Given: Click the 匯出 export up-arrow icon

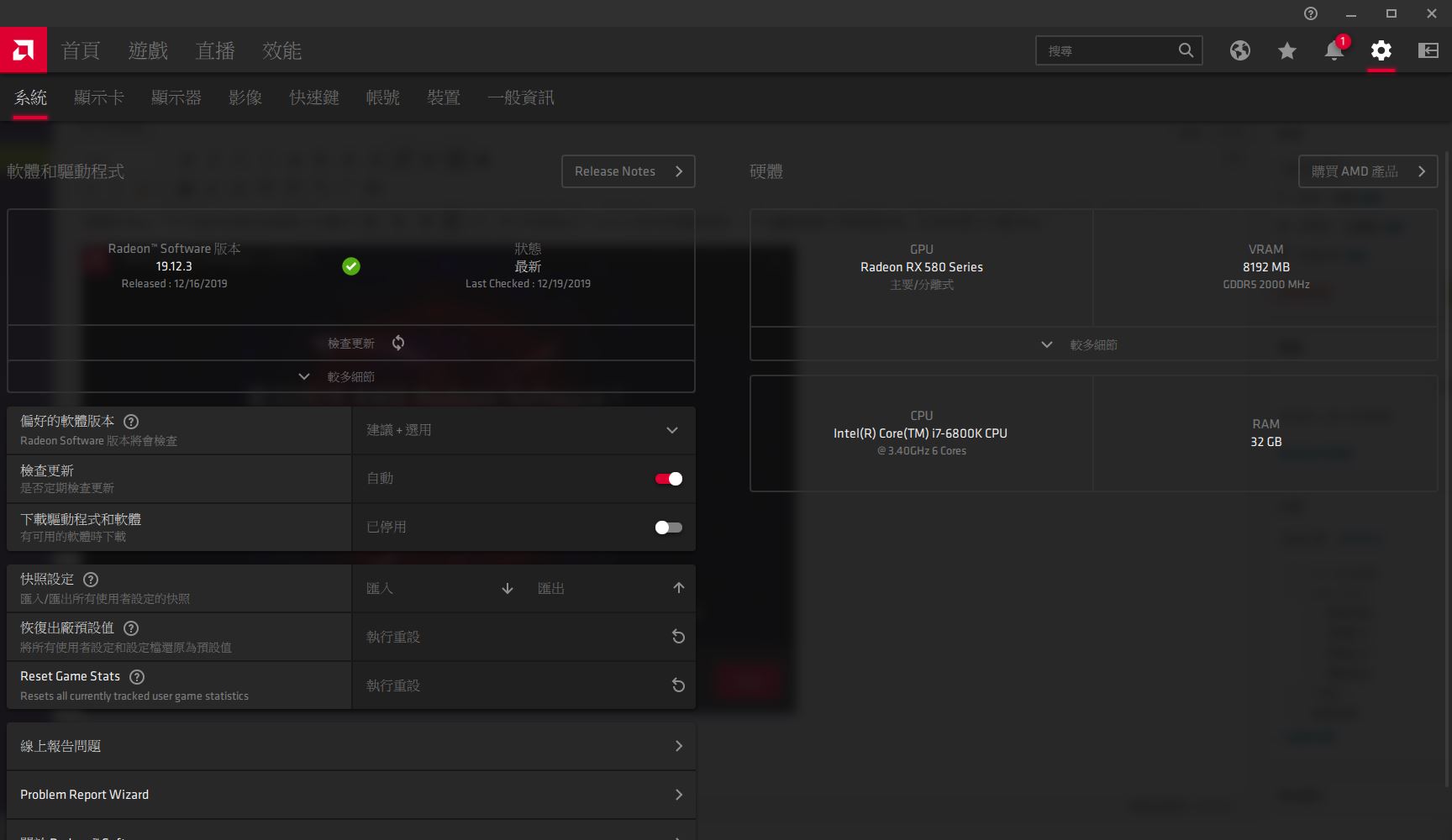Looking at the screenshot, I should pos(679,588).
